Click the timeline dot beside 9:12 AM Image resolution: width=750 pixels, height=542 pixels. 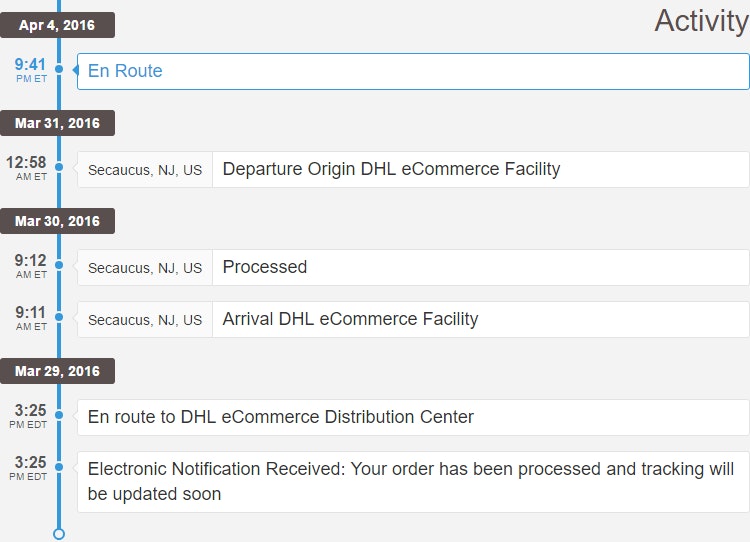pyautogui.click(x=59, y=266)
